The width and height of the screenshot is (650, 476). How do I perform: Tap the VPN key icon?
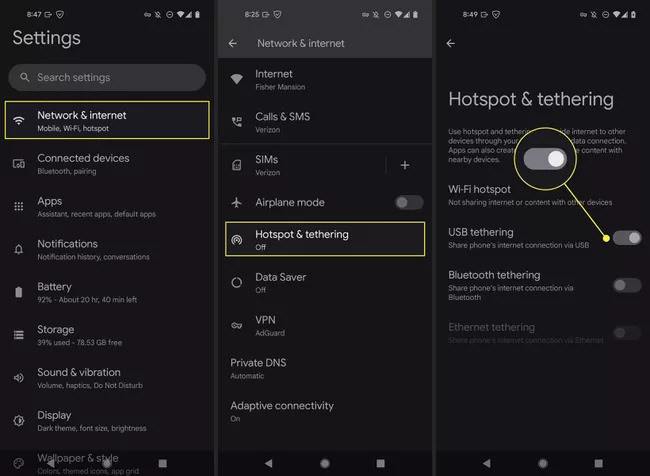[x=237, y=325]
